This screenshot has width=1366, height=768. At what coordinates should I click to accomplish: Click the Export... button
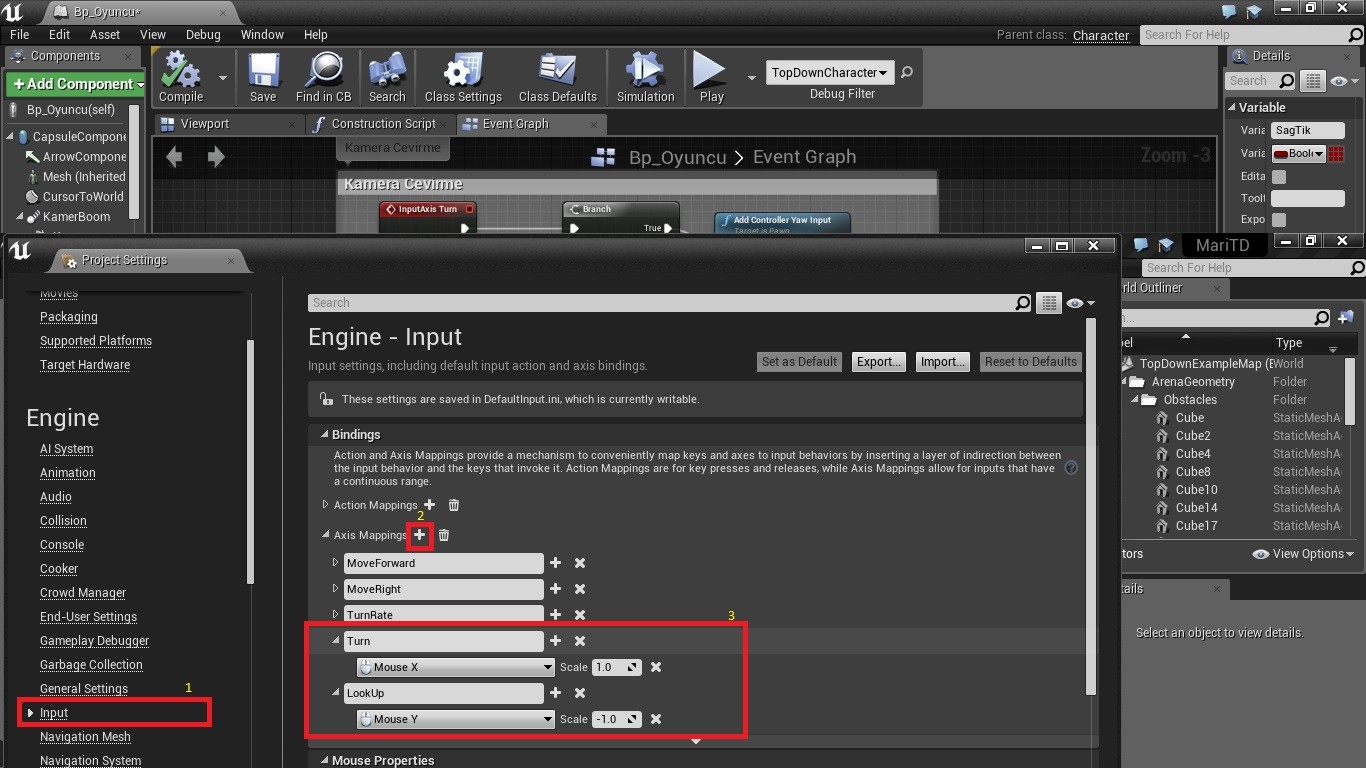point(879,362)
